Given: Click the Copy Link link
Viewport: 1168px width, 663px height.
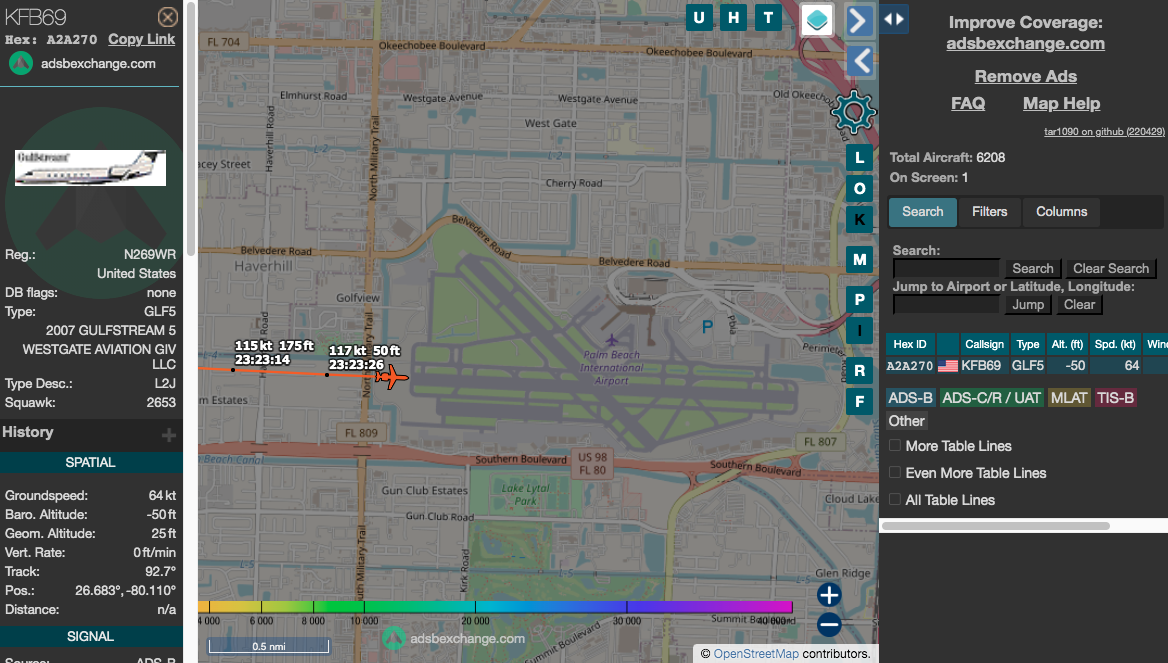Looking at the screenshot, I should point(142,39).
